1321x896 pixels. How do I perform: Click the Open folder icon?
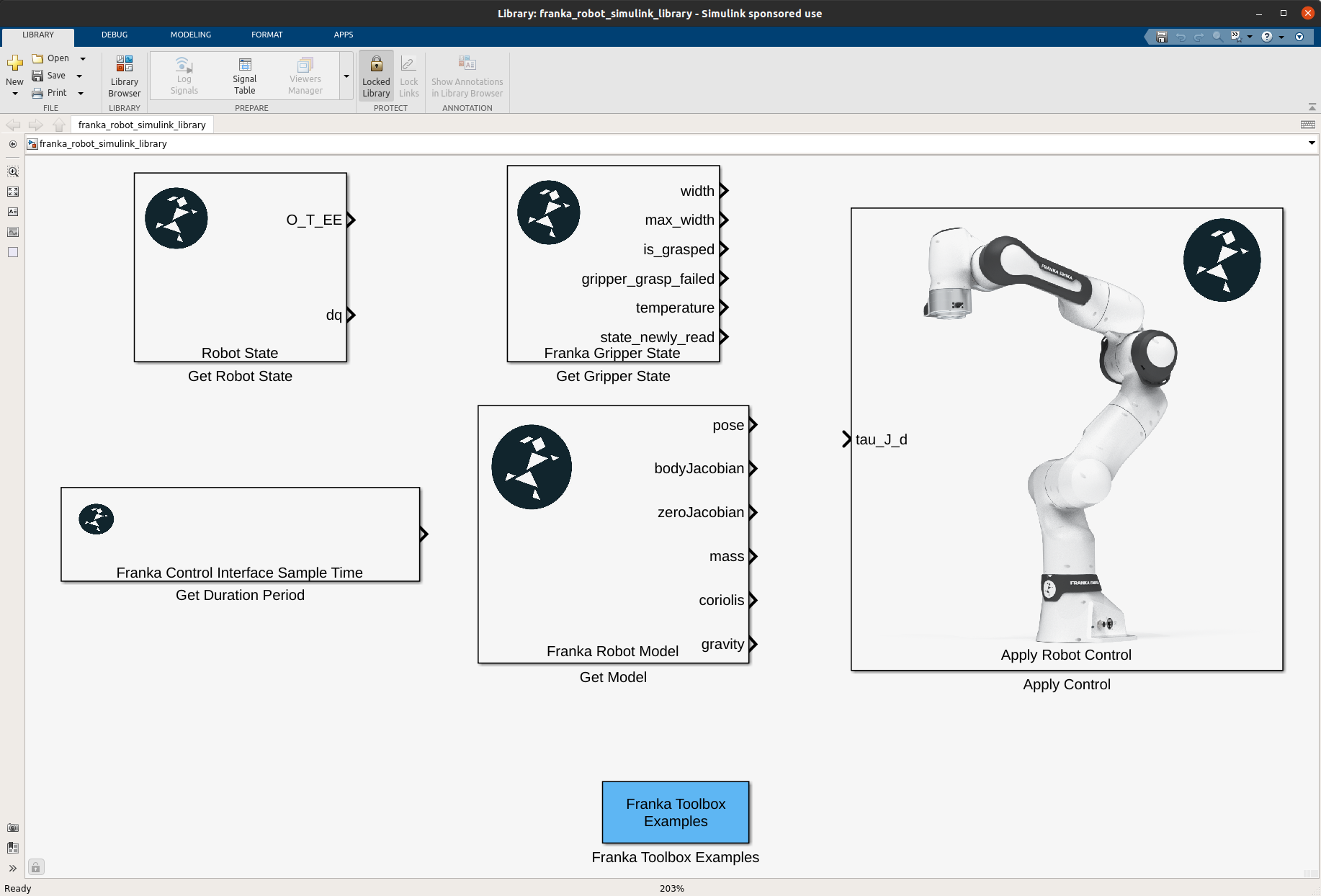pyautogui.click(x=38, y=58)
